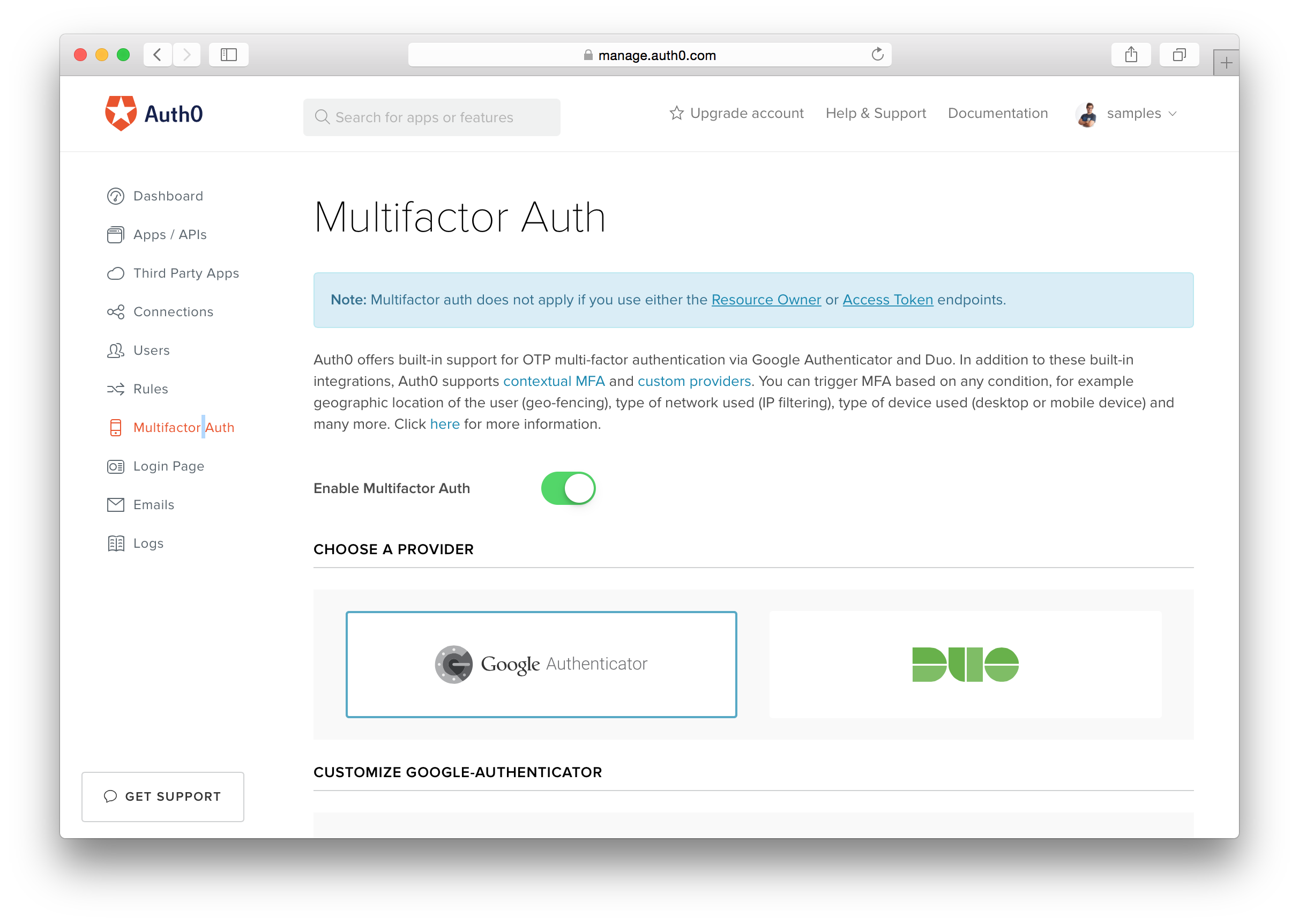Click the Safari sidebar toggle icon
Viewport: 1299px width, 924px height.
pos(229,55)
